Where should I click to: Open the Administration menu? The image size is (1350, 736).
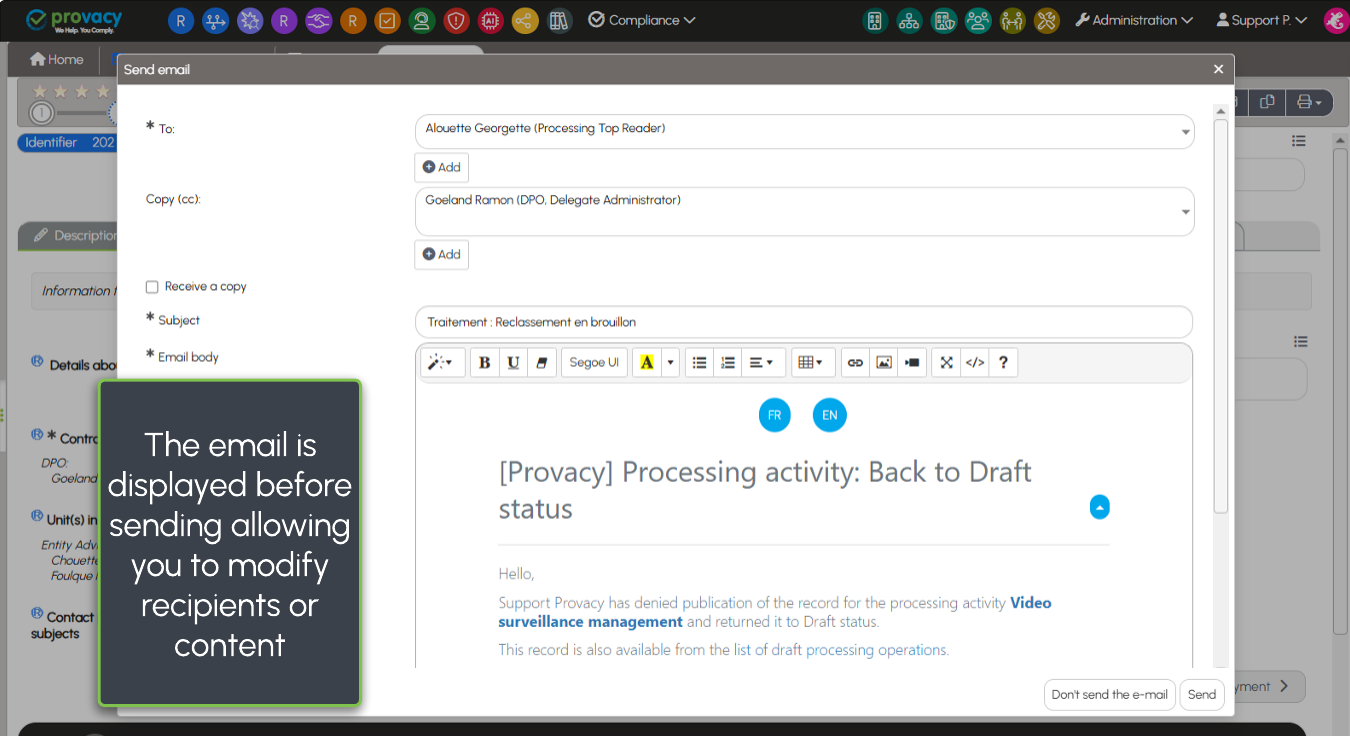(1134, 20)
